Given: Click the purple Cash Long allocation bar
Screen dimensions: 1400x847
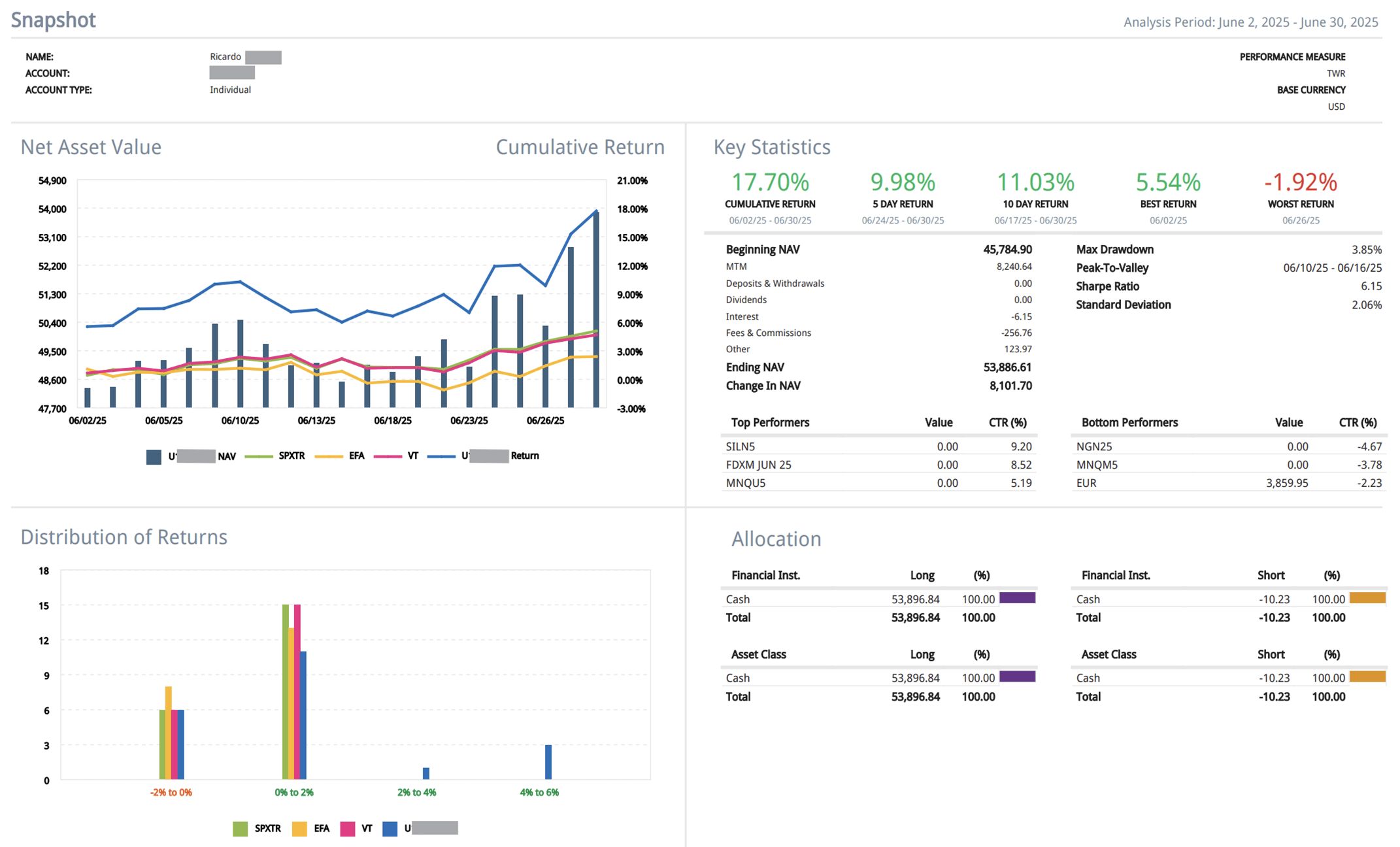Looking at the screenshot, I should [1017, 598].
